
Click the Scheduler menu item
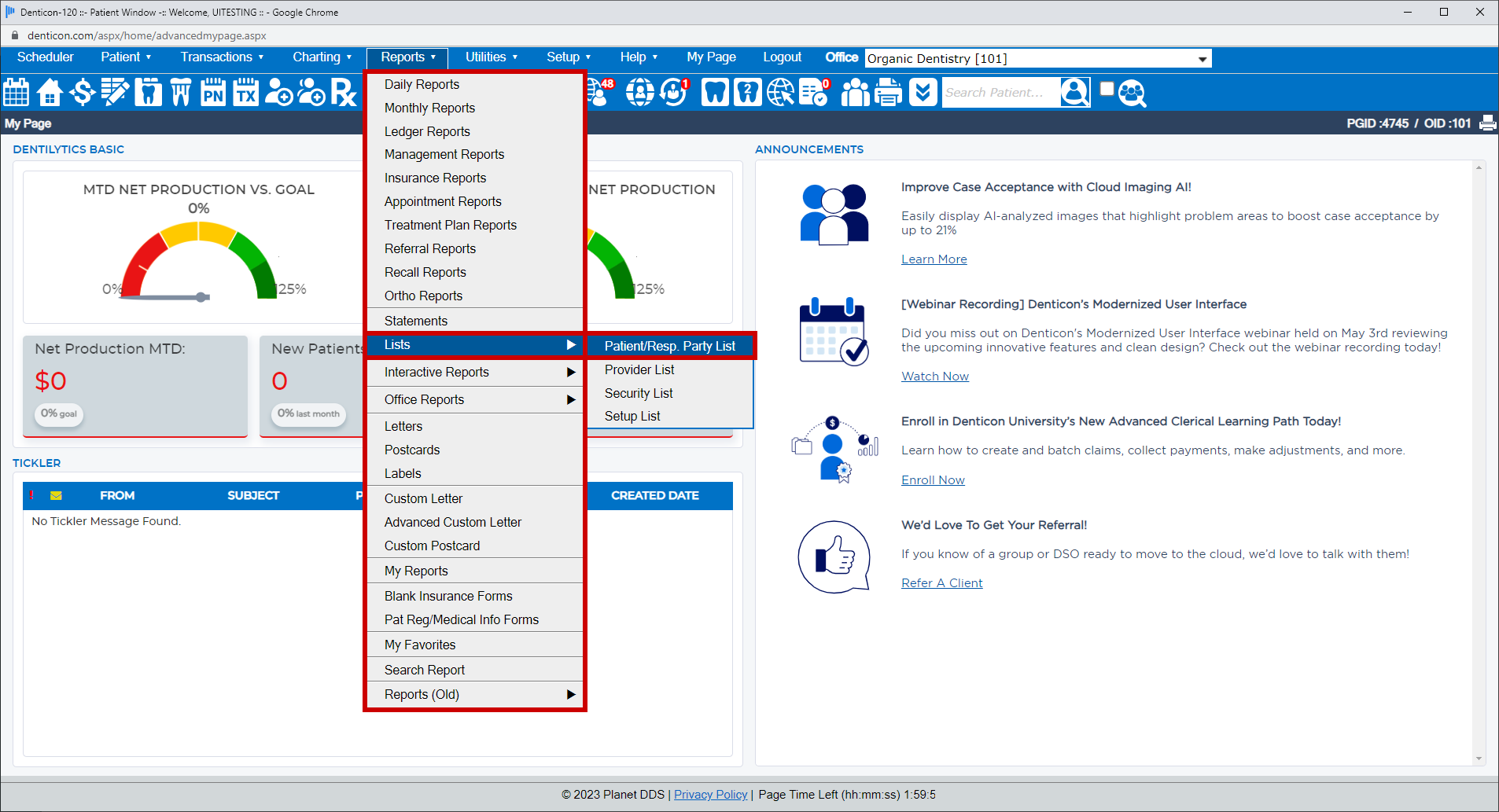point(46,57)
